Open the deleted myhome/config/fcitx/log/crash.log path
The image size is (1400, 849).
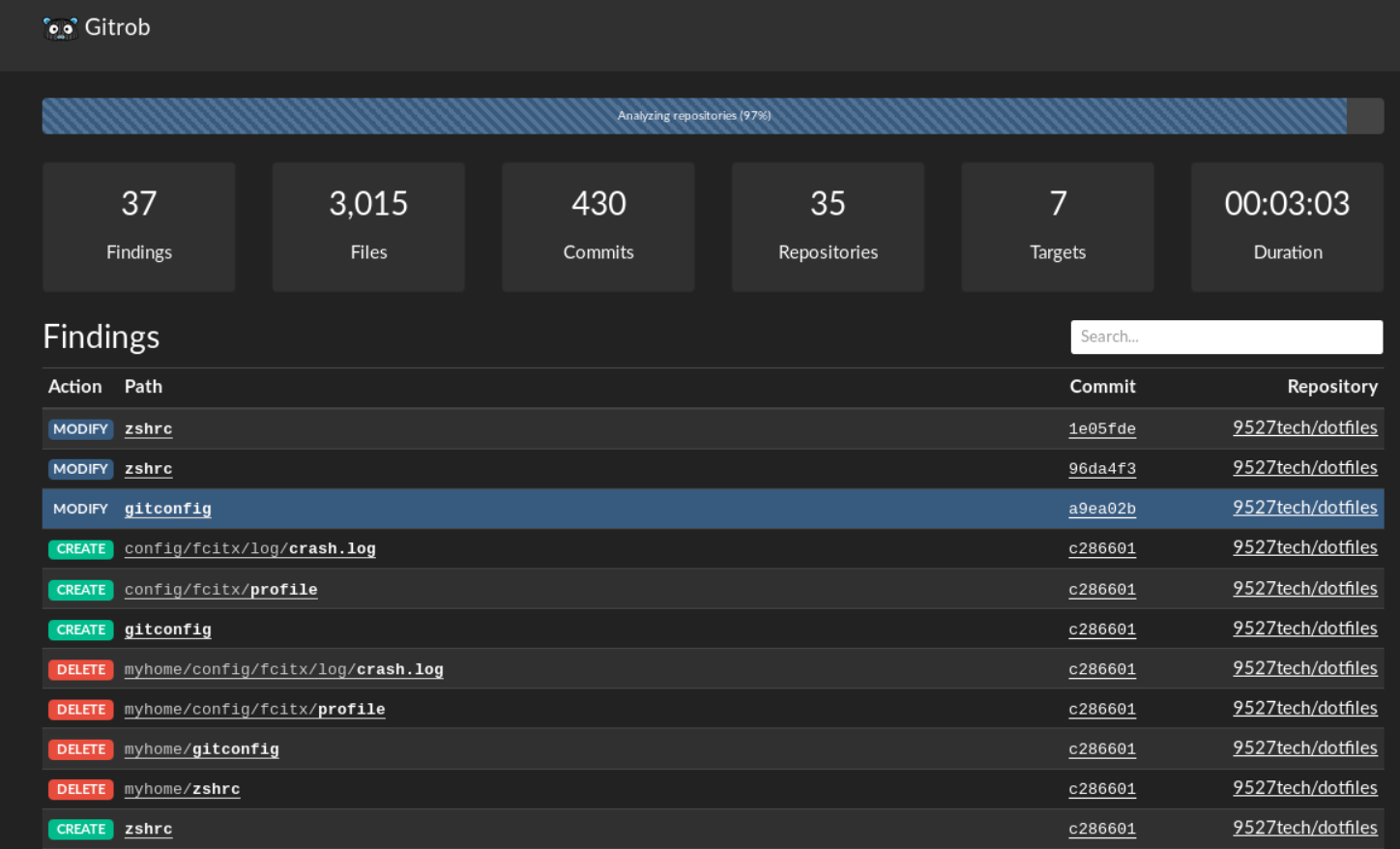click(283, 669)
